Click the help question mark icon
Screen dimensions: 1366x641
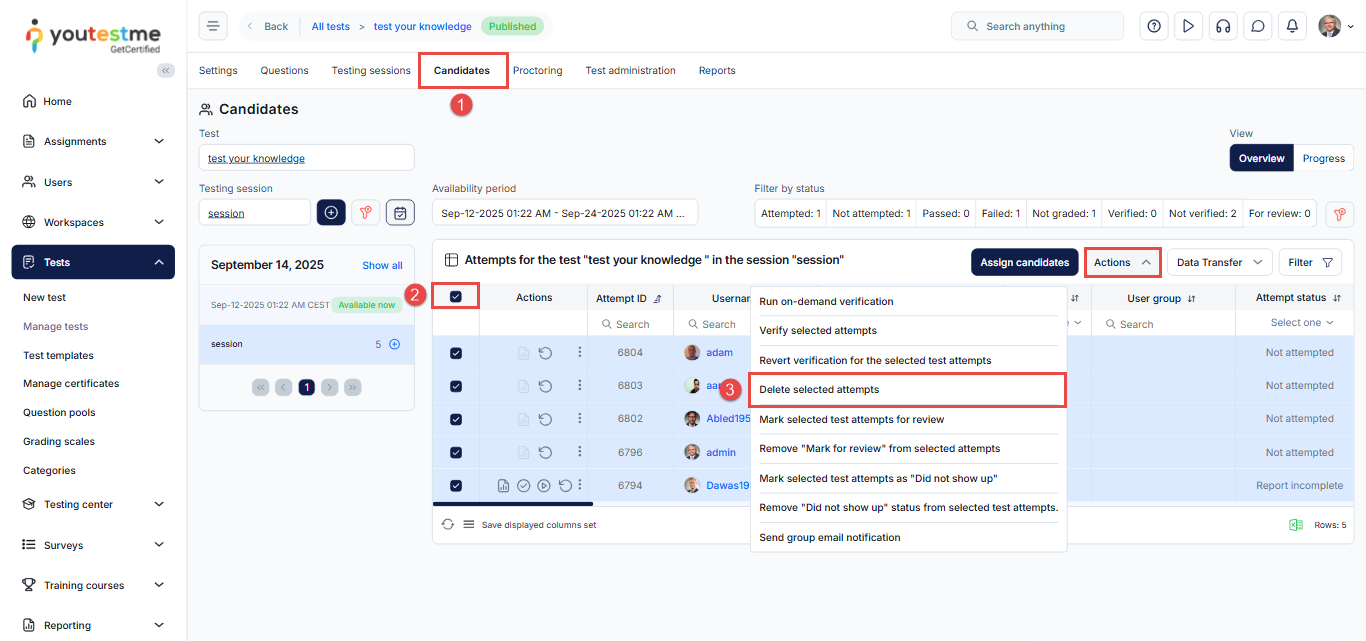pos(1154,26)
